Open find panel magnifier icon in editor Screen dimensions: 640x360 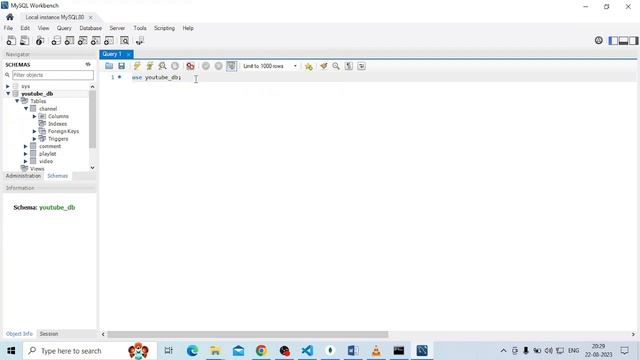(x=336, y=66)
